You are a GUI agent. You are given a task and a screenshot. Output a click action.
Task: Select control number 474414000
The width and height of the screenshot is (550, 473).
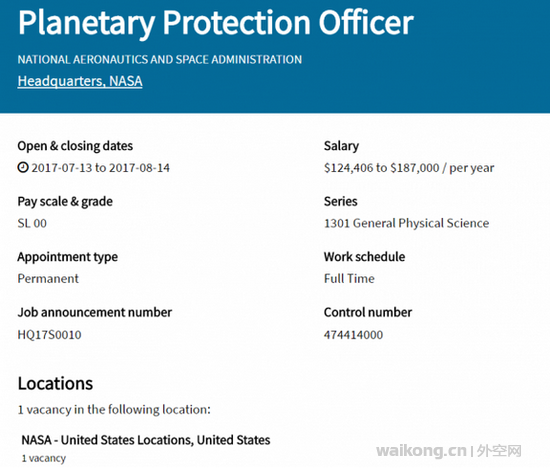(x=354, y=335)
